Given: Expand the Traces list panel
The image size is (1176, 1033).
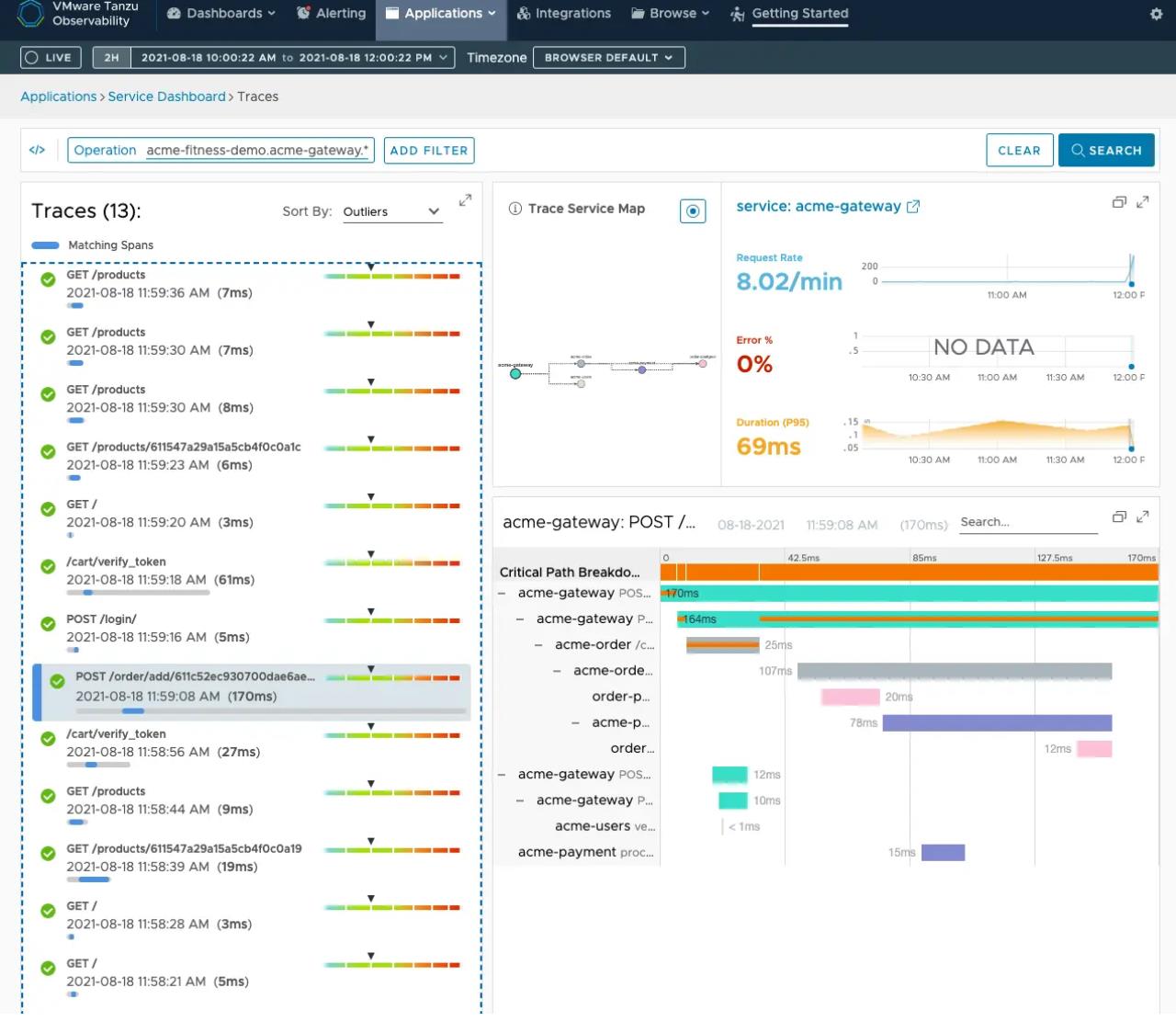Looking at the screenshot, I should (x=466, y=200).
